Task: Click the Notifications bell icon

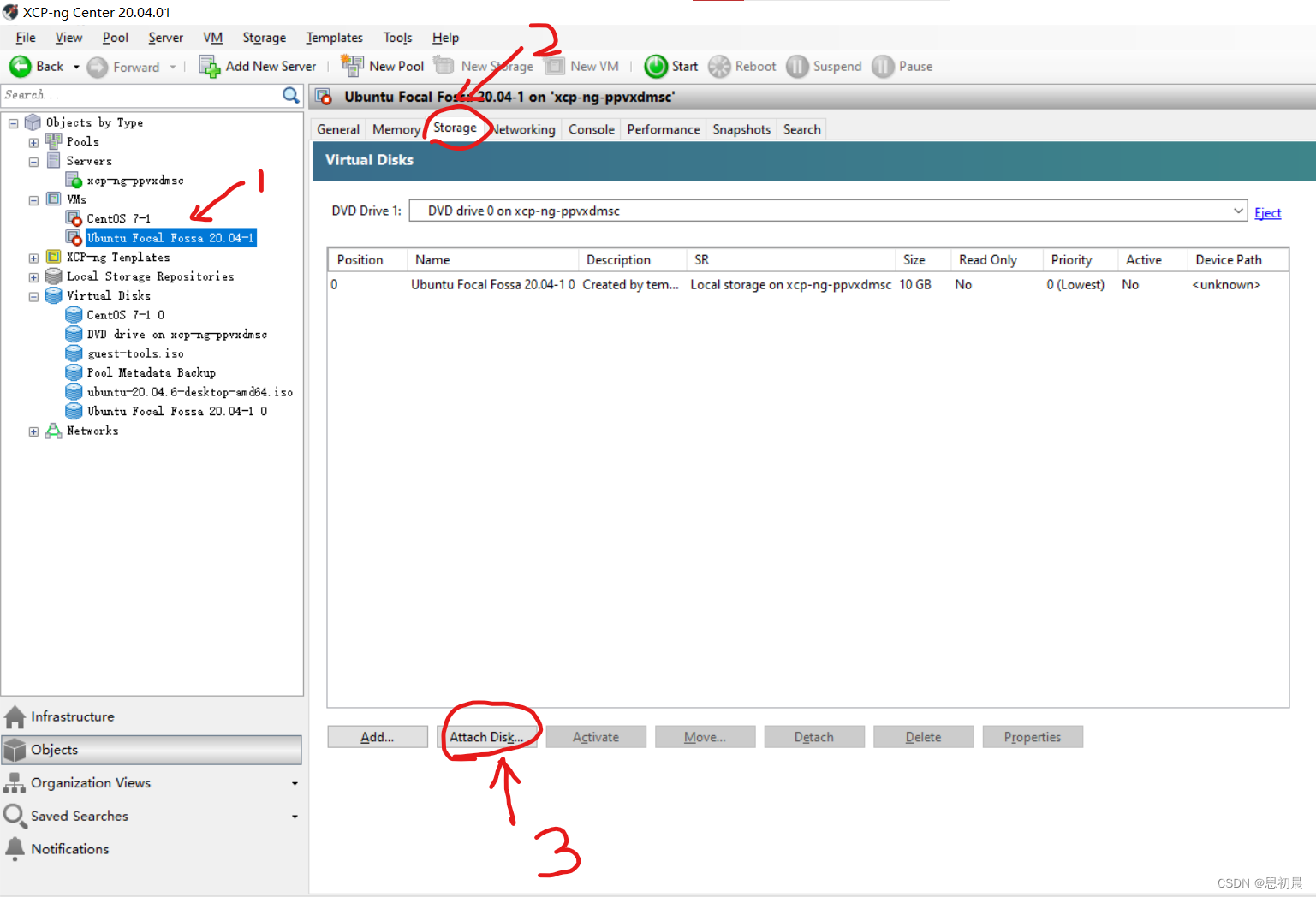Action: (x=15, y=848)
